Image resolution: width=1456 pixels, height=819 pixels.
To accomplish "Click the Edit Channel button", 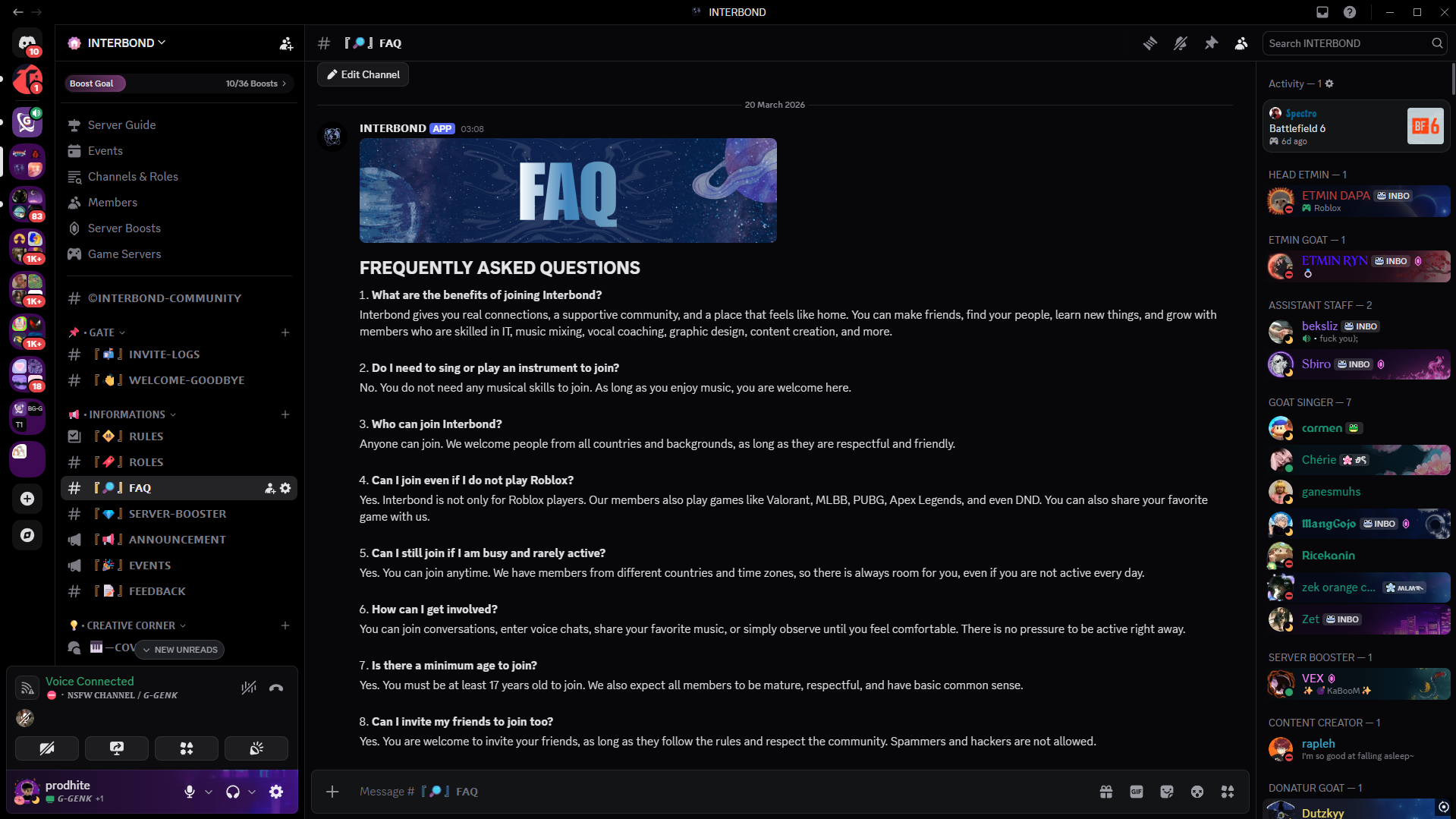I will tap(363, 74).
